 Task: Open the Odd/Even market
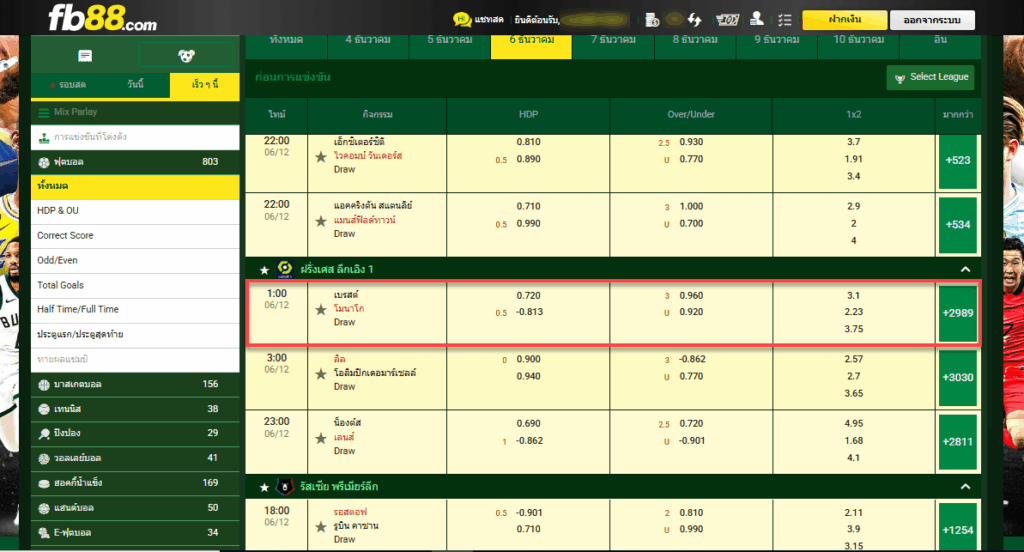(135, 261)
